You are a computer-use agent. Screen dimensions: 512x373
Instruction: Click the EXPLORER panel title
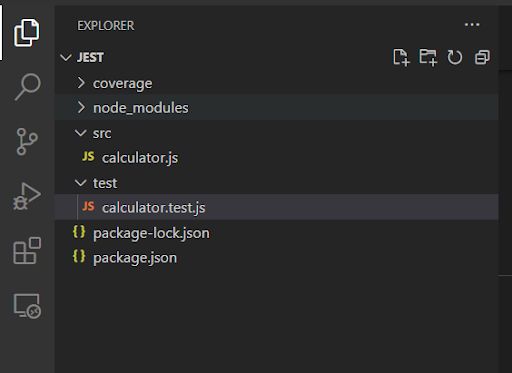pos(106,26)
